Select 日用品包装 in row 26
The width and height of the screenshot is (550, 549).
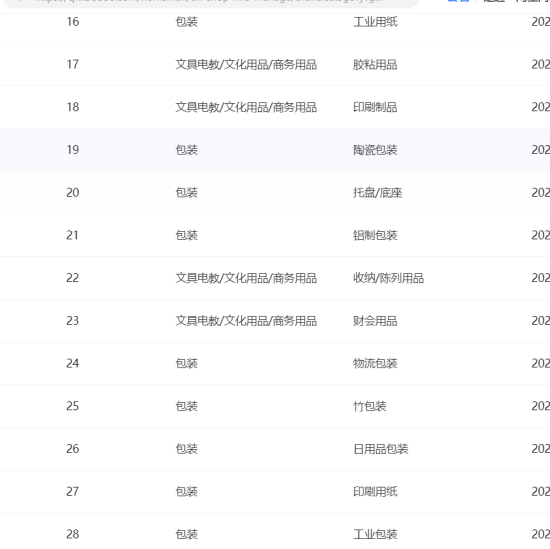point(381,449)
